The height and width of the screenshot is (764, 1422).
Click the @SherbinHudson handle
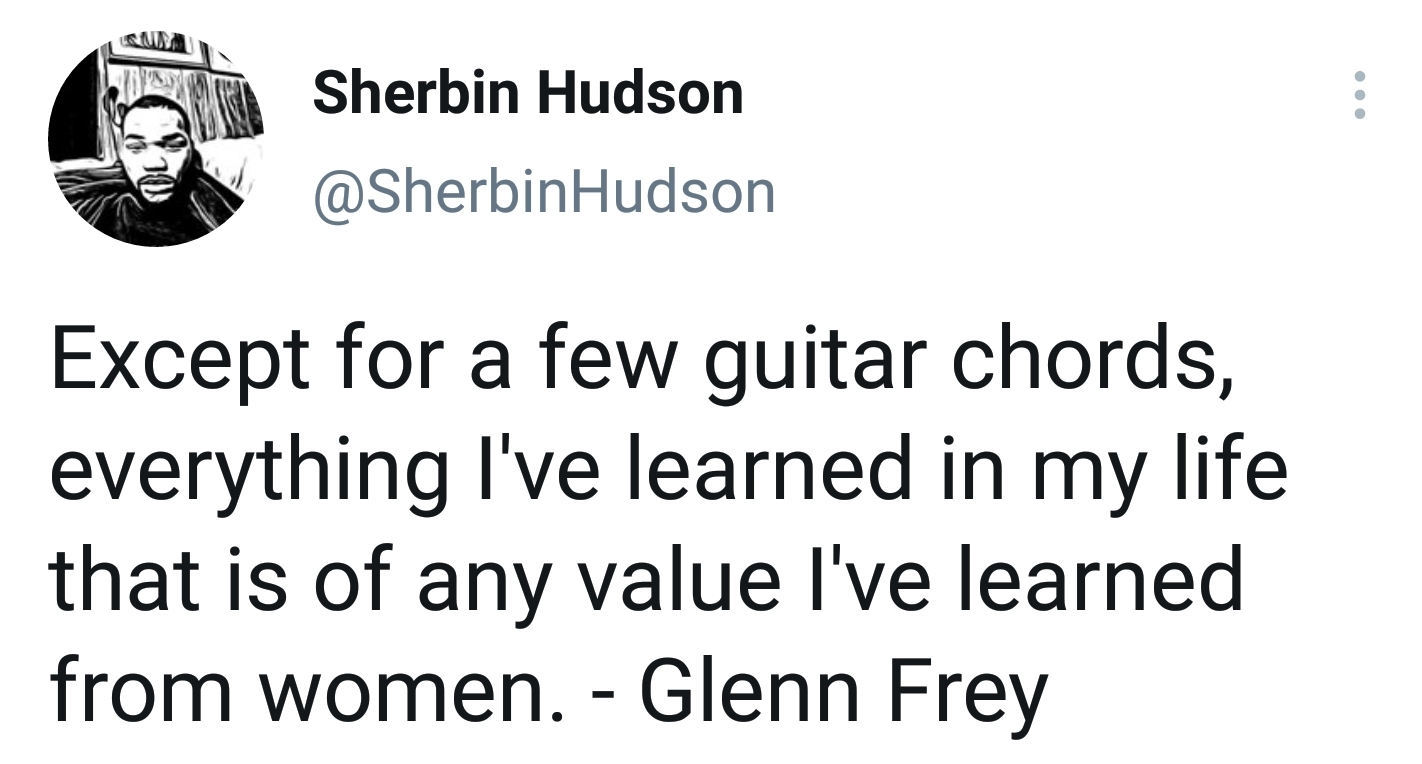(x=544, y=192)
